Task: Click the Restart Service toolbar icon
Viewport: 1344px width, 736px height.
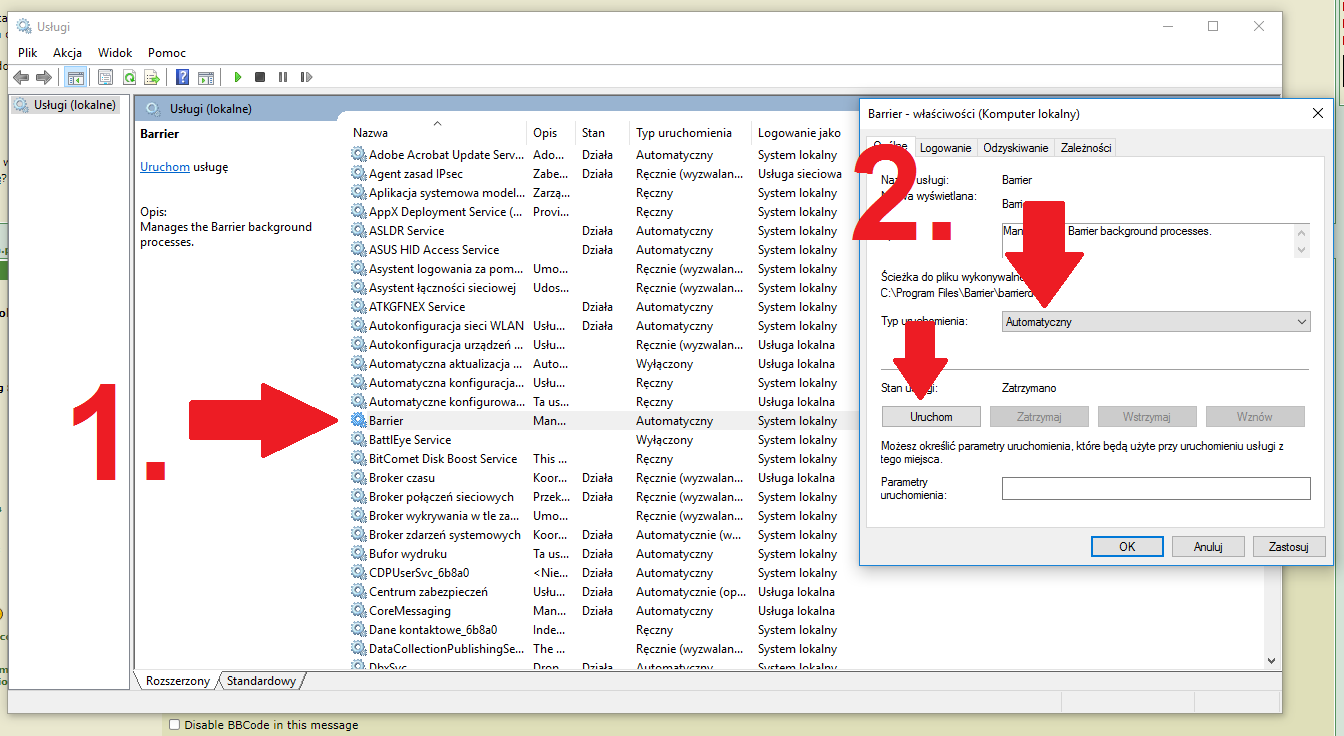Action: click(306, 77)
